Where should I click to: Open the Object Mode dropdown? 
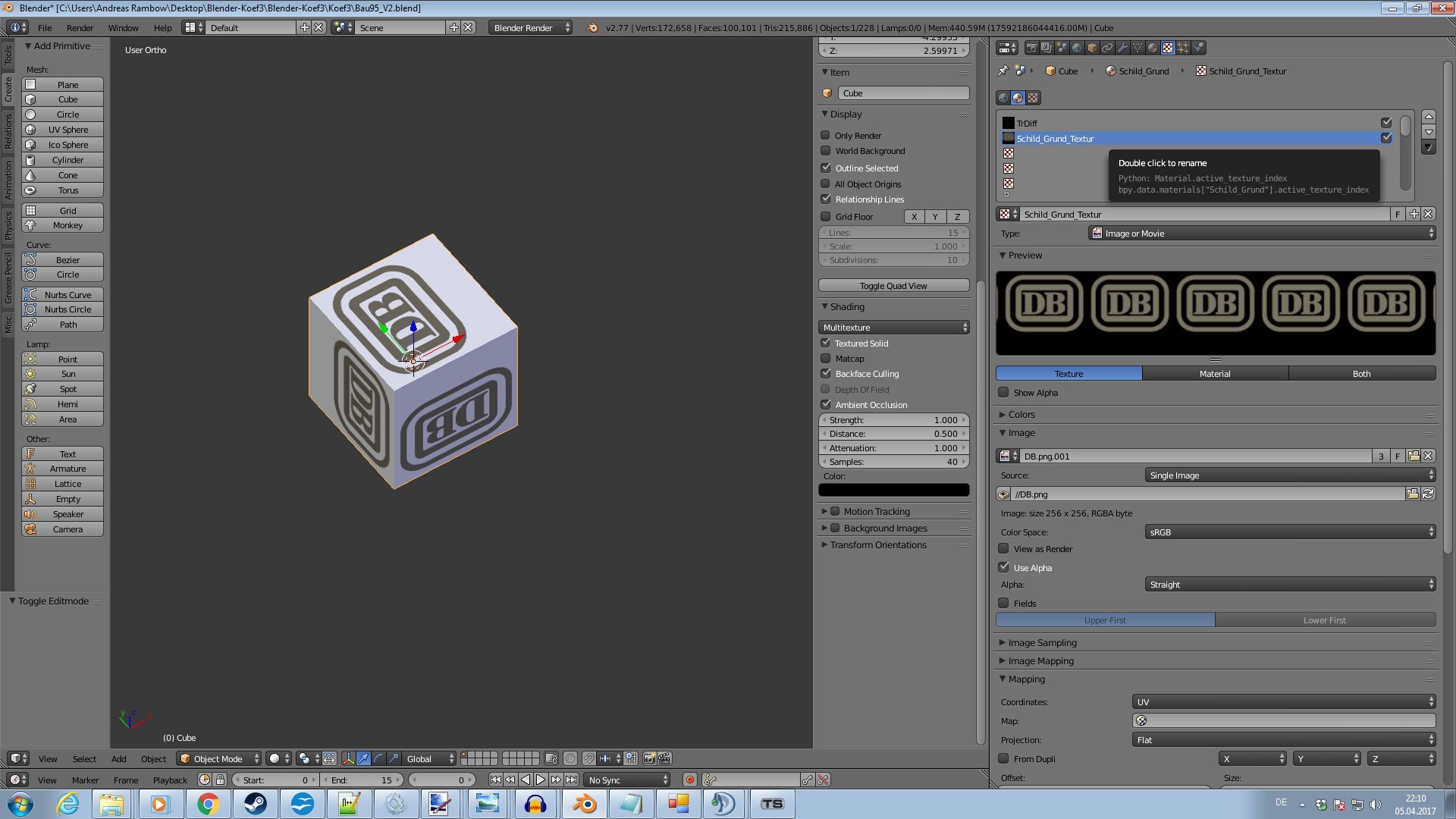click(218, 758)
